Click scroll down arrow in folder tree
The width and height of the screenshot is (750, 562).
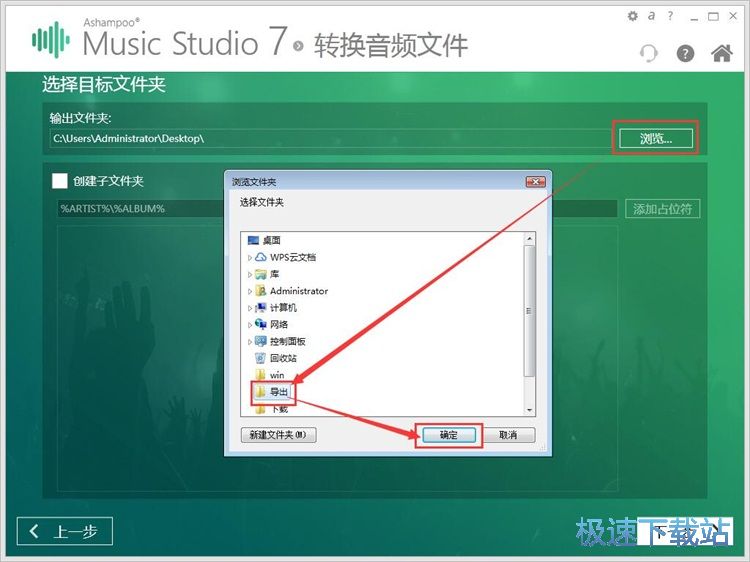pos(529,410)
